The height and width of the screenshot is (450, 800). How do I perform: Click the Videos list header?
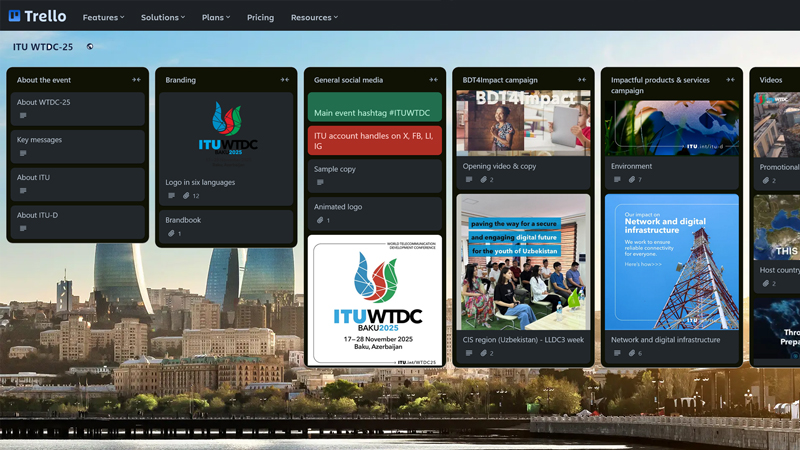770,80
